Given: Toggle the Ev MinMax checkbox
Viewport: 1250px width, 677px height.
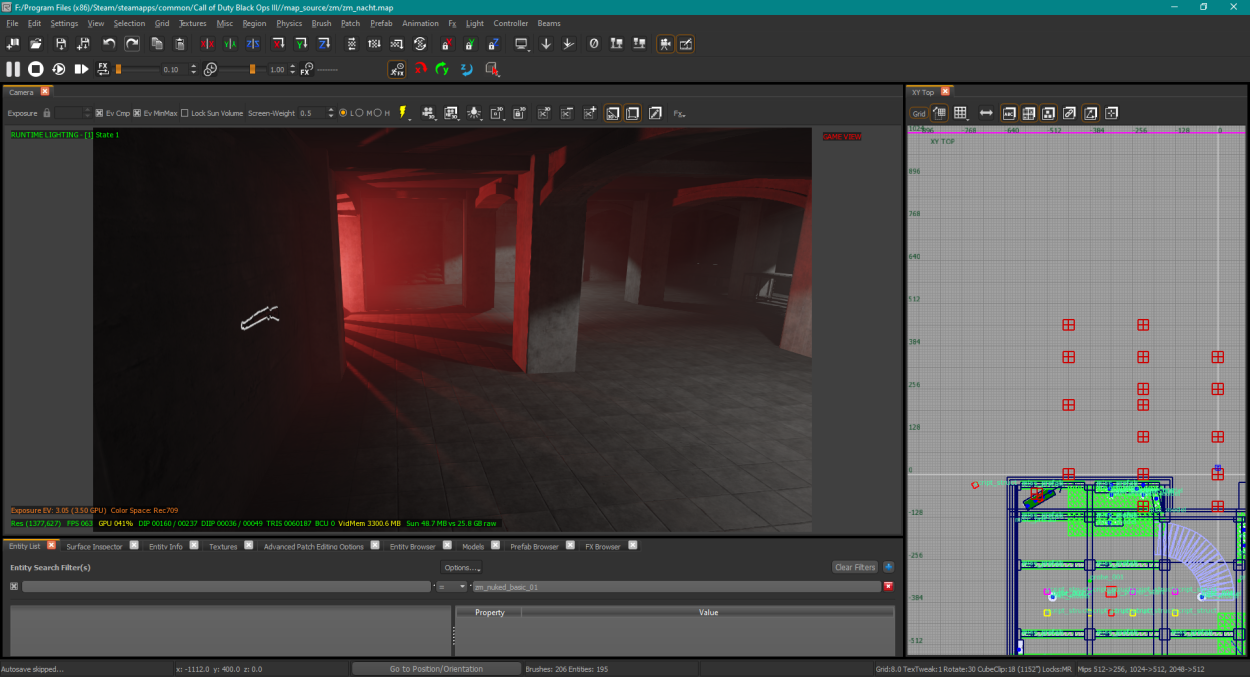Looking at the screenshot, I should pyautogui.click(x=137, y=113).
